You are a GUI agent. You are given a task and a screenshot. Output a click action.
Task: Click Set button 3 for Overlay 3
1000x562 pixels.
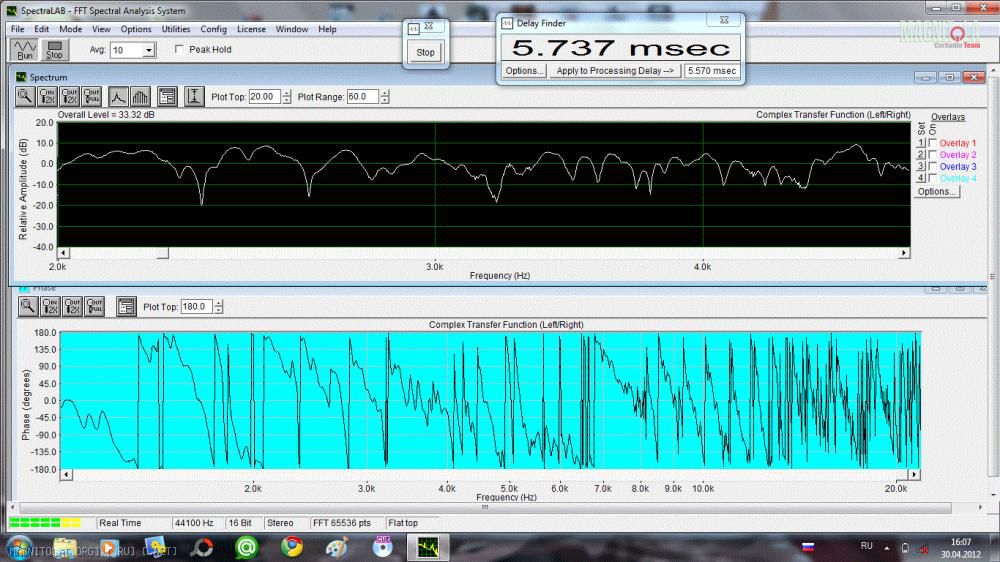(x=921, y=166)
